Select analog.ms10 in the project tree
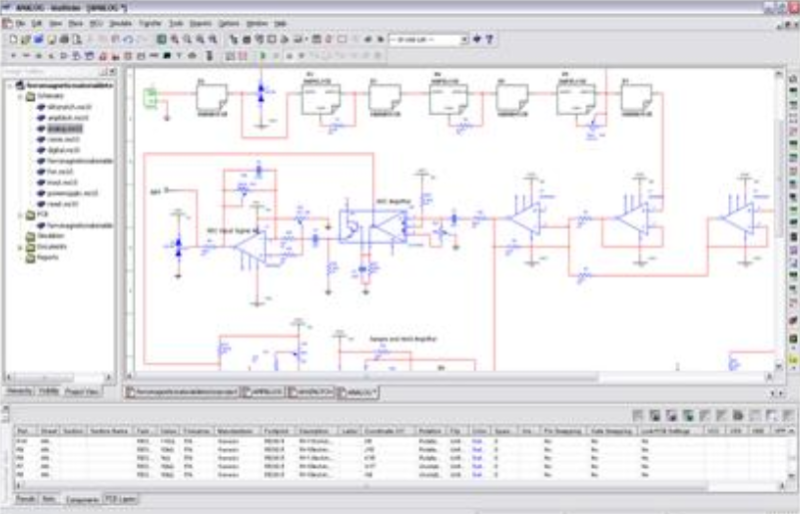This screenshot has height=514, width=800. pos(64,129)
